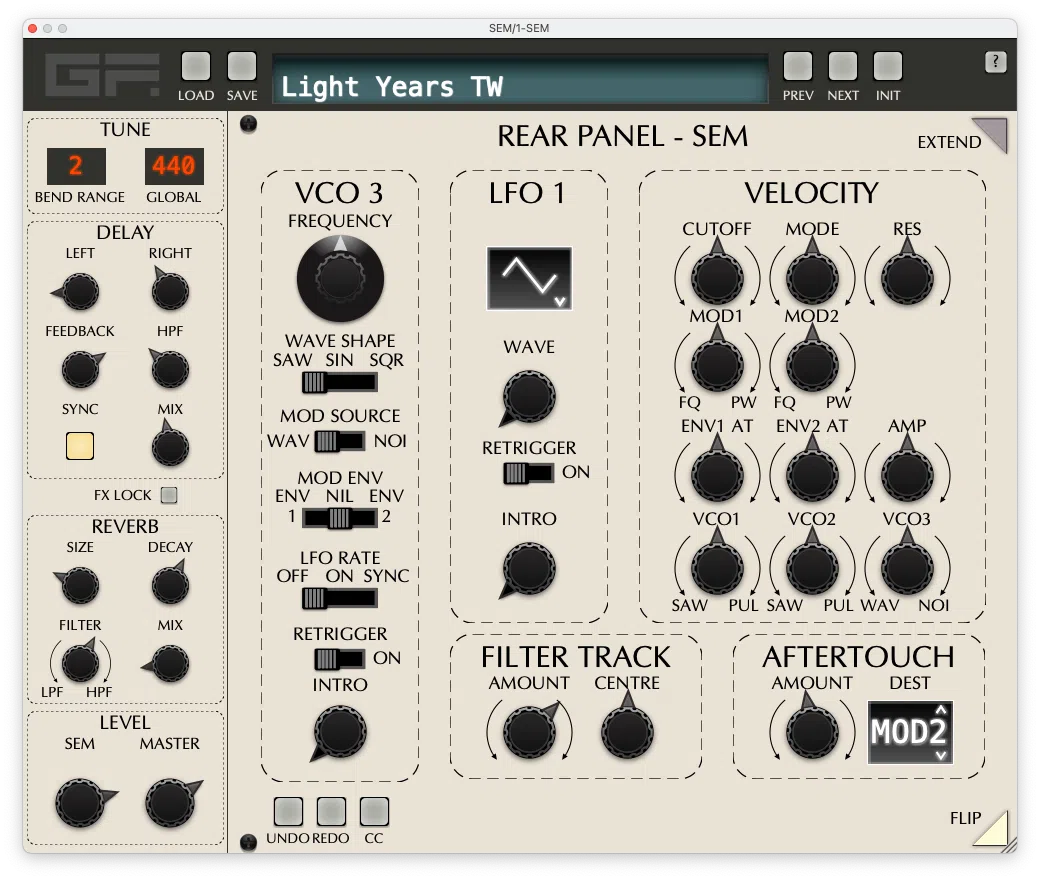This screenshot has width=1040, height=880.
Task: Select the PREV preset icon
Action: (x=798, y=64)
